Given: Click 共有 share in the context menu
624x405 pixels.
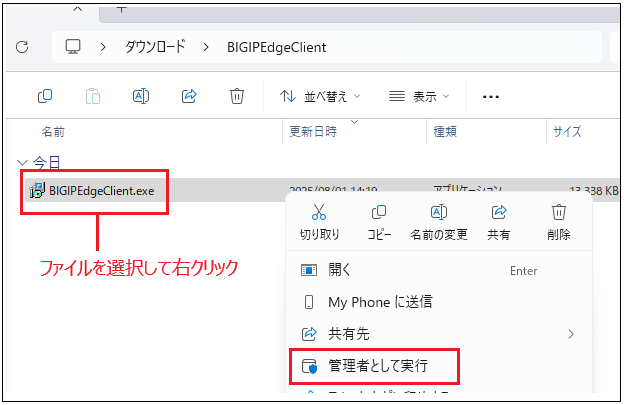Looking at the screenshot, I should click(x=499, y=222).
